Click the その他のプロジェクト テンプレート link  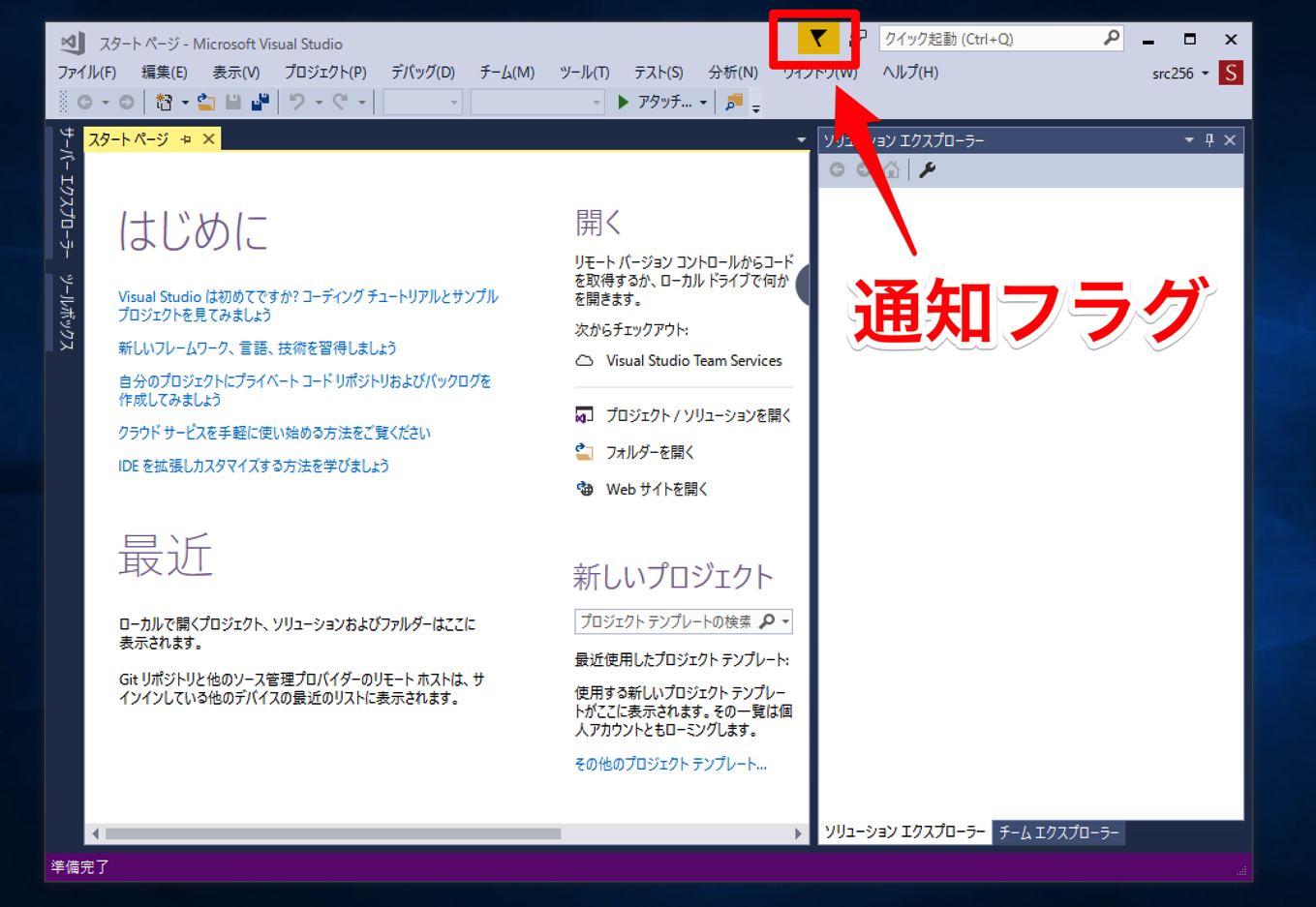[670, 764]
